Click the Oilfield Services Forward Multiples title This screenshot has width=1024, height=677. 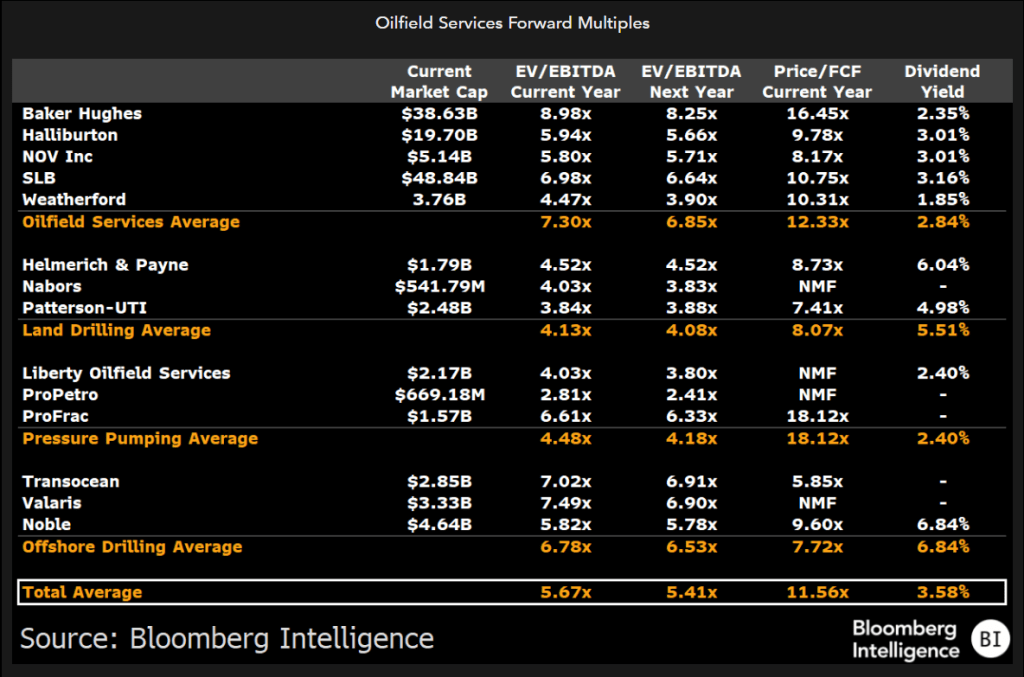tap(511, 22)
